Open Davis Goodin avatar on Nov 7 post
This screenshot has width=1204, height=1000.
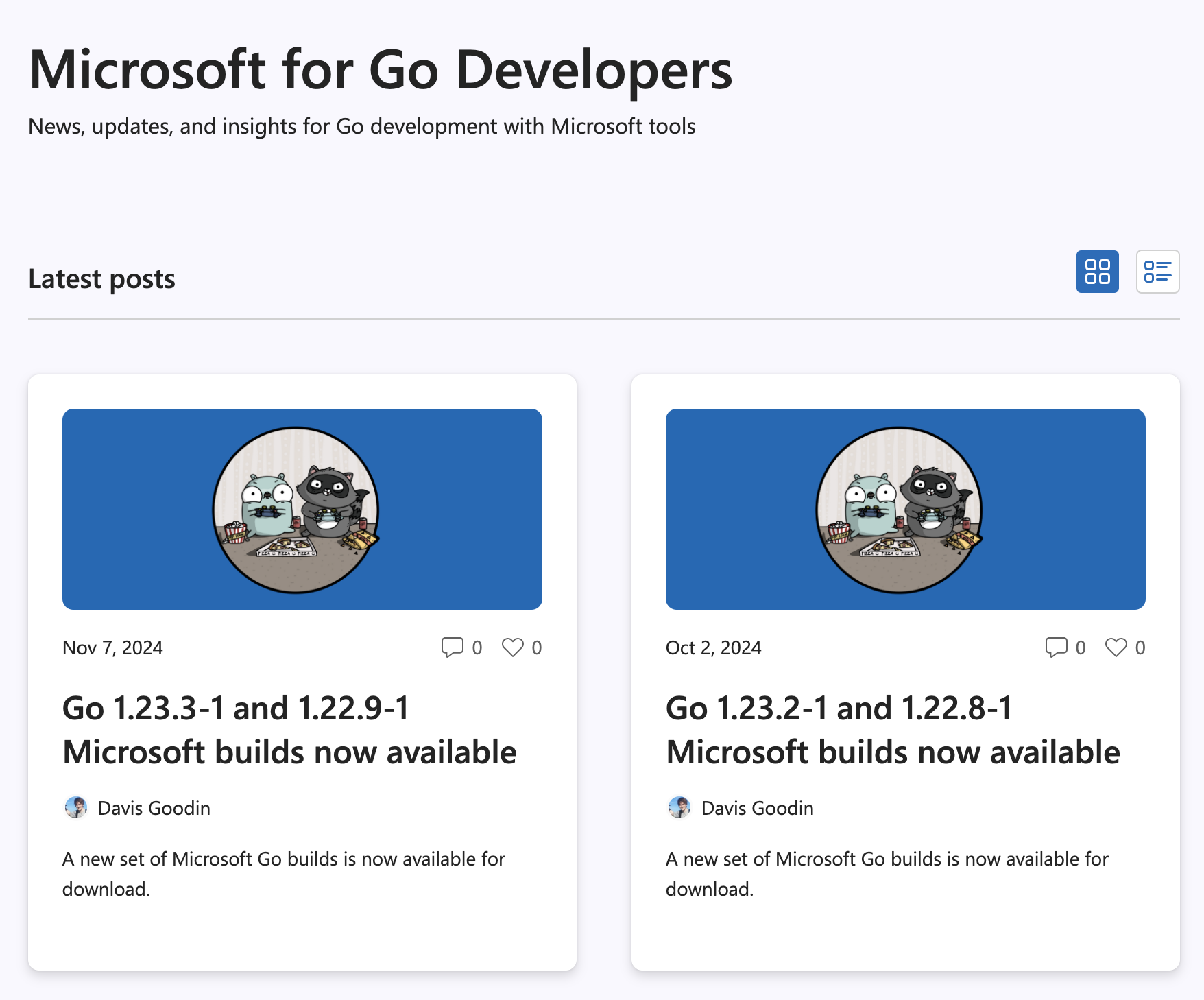pyautogui.click(x=76, y=807)
